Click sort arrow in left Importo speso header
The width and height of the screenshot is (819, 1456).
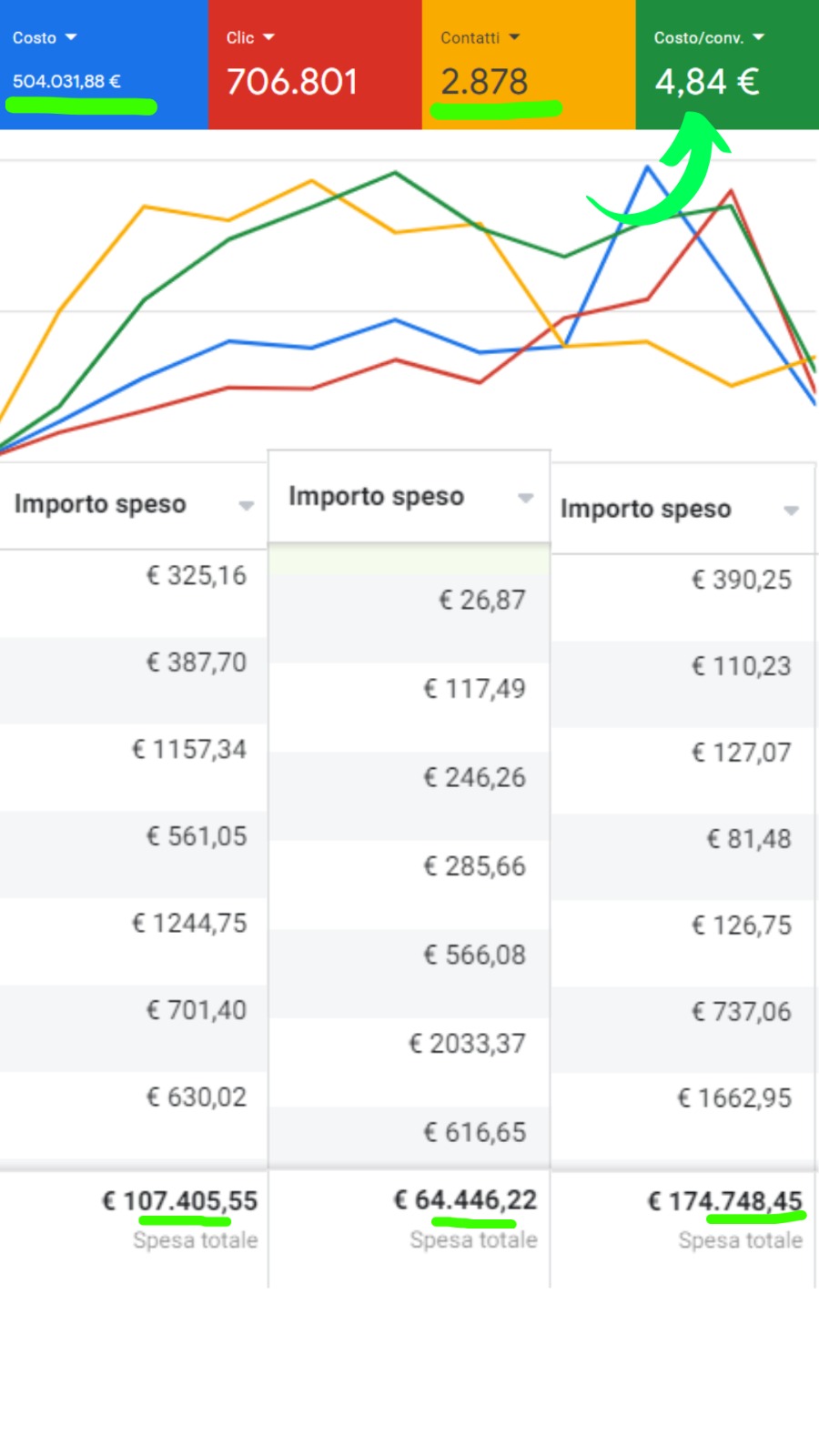[x=246, y=506]
